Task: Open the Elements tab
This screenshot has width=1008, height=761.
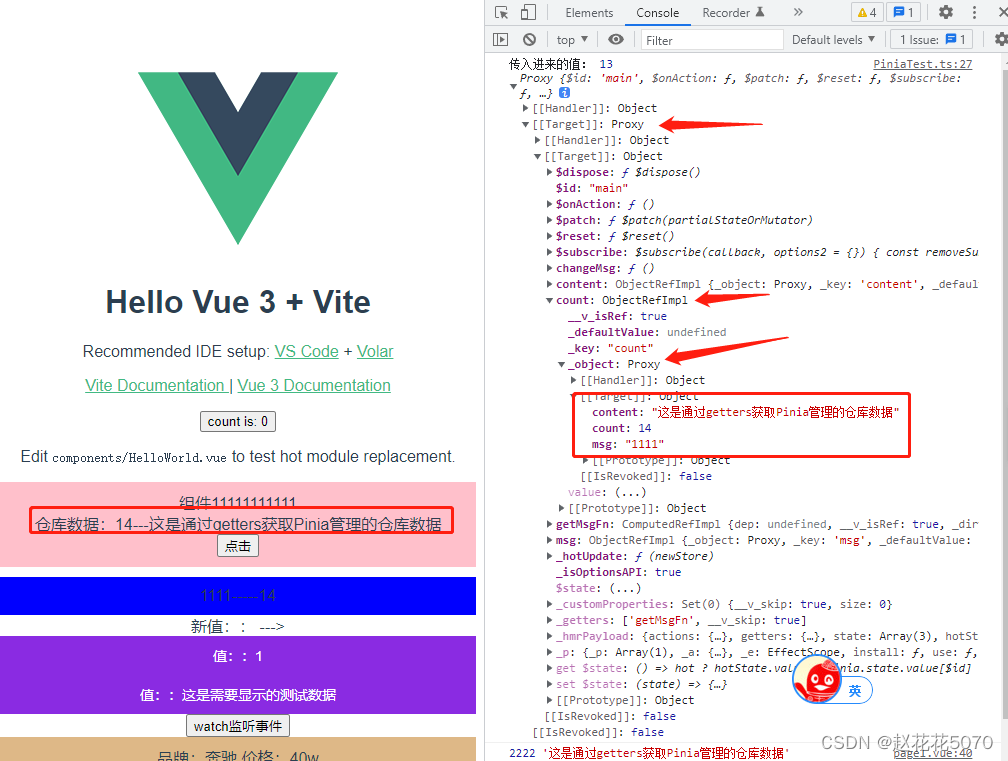Action: tap(589, 13)
